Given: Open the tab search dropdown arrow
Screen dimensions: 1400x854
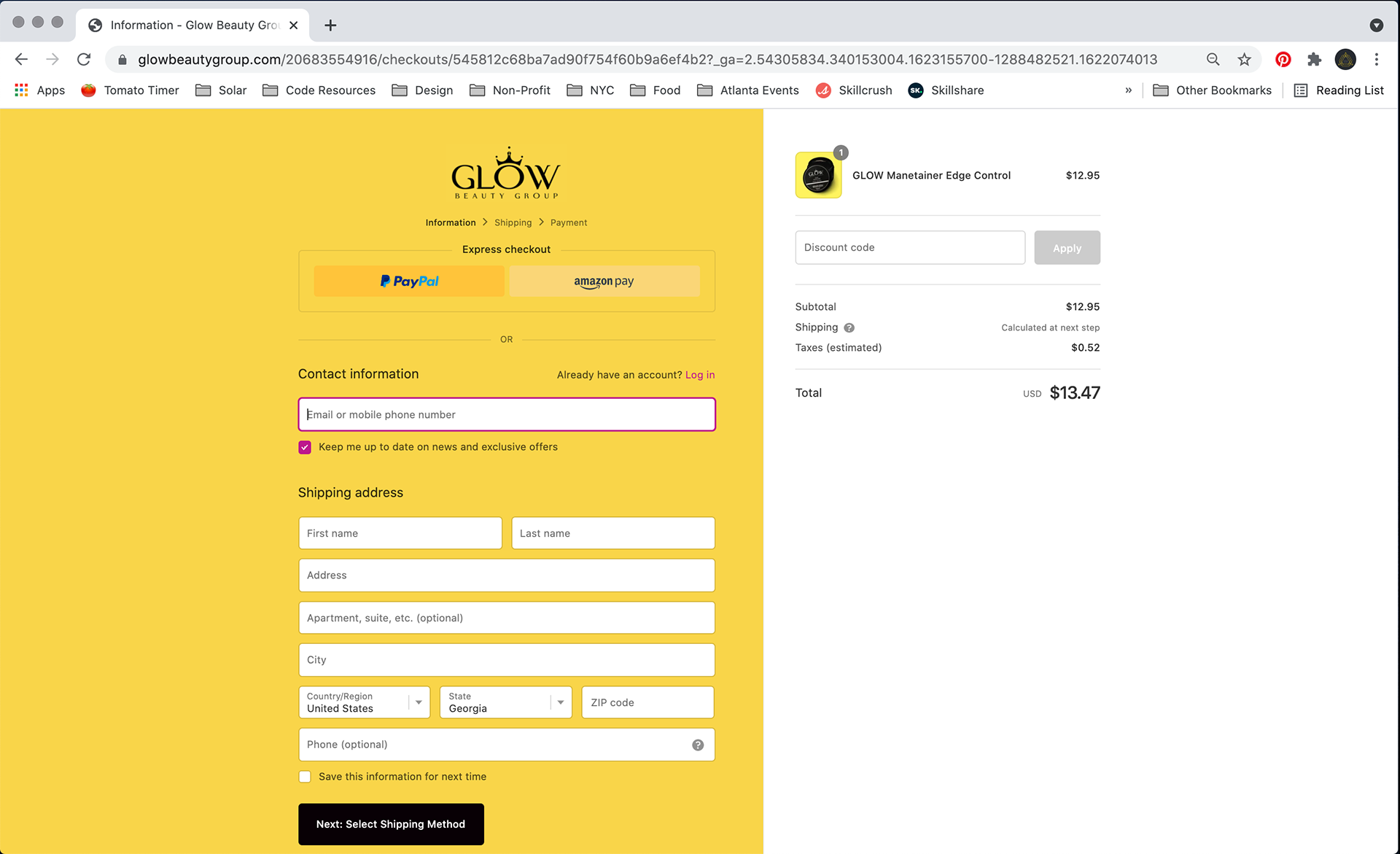Looking at the screenshot, I should 1376,25.
